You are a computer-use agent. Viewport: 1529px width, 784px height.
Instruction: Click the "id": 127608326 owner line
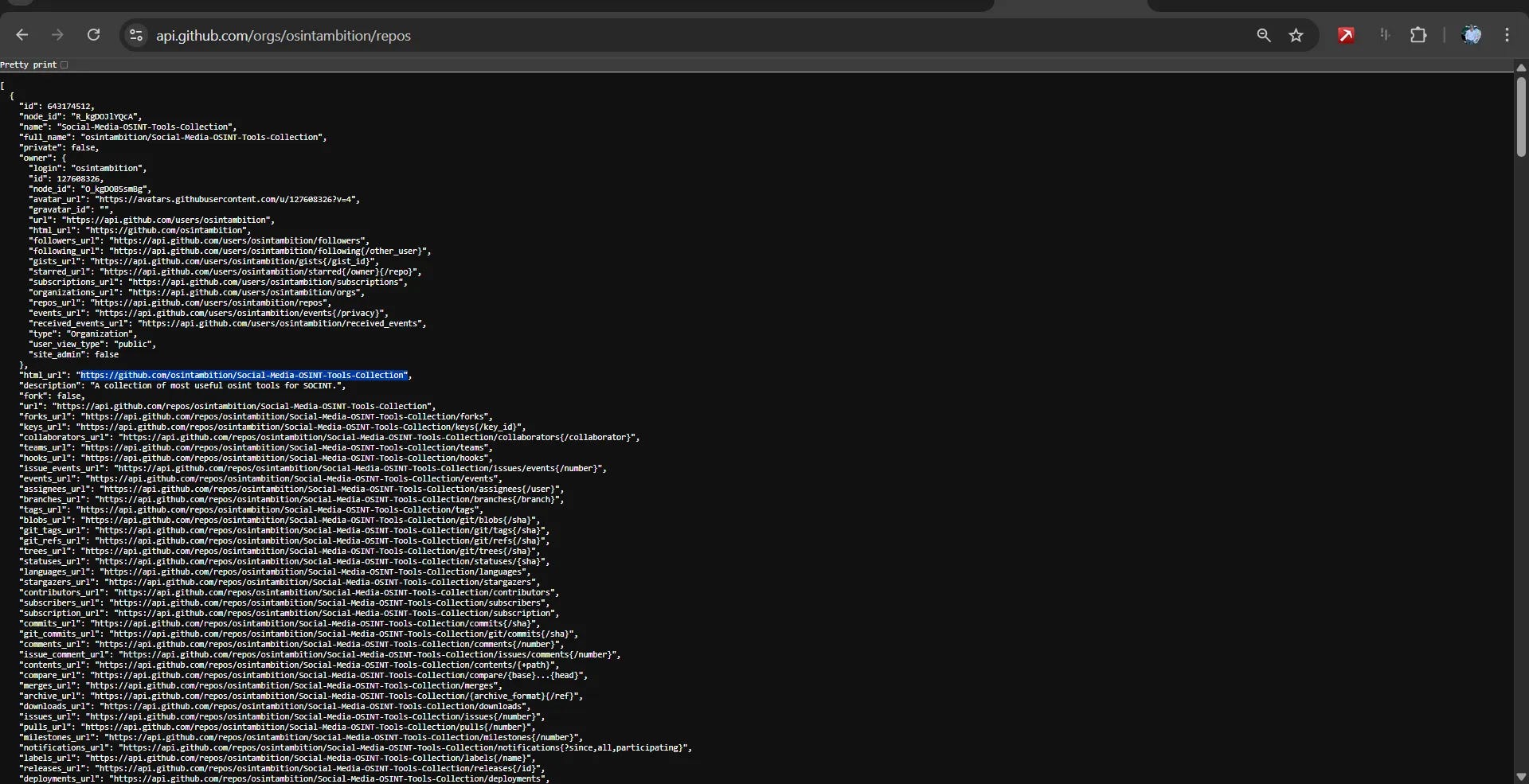(x=66, y=178)
